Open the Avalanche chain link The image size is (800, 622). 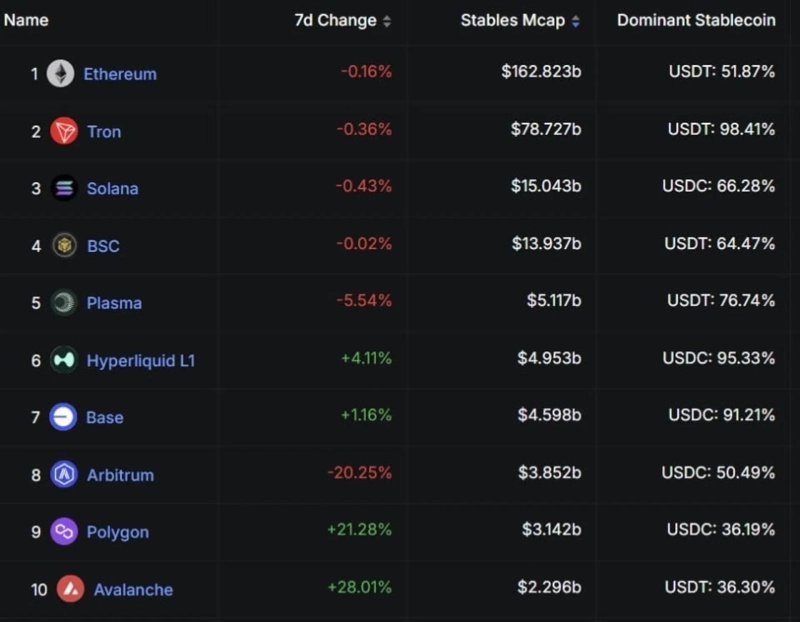(x=133, y=589)
